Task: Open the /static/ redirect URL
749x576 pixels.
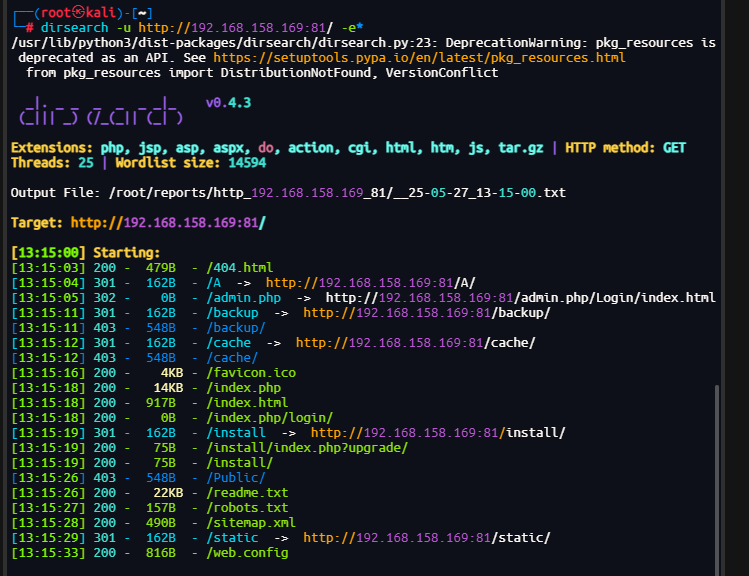Action: tap(426, 537)
